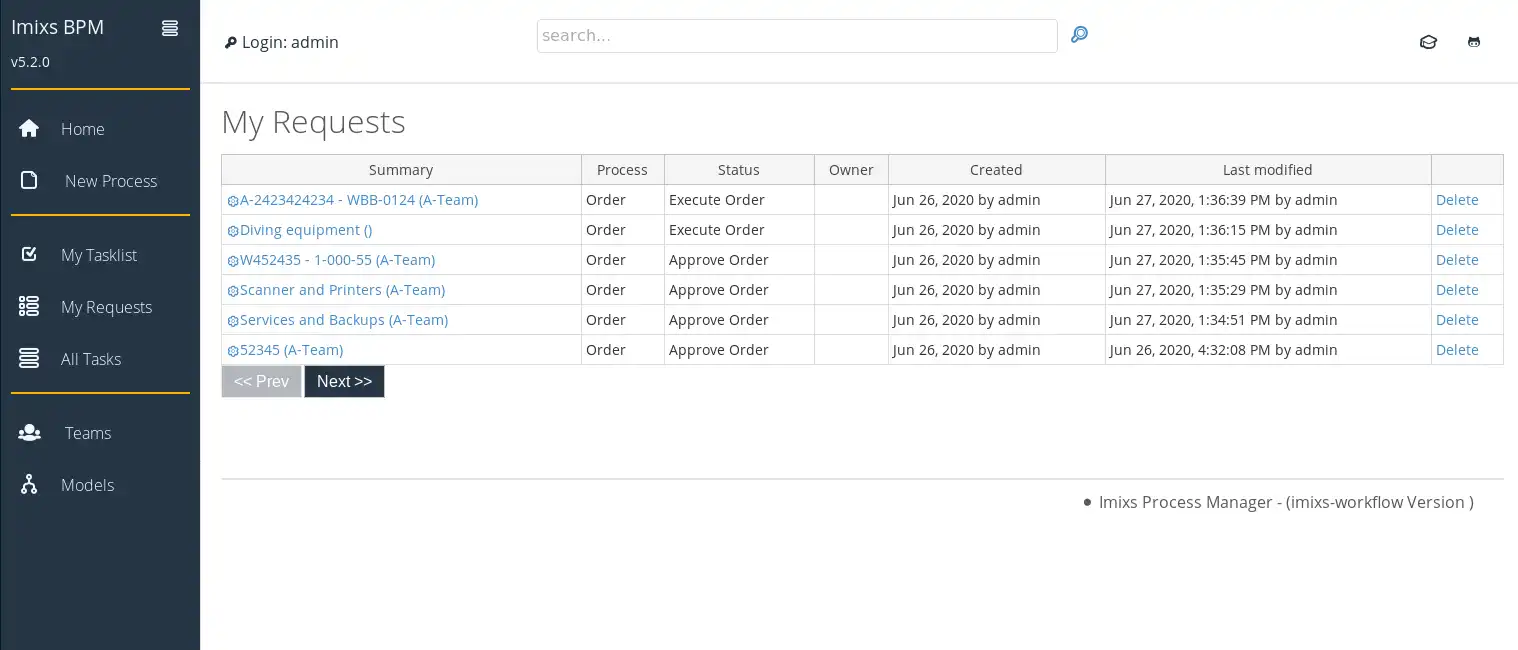Click the New Process document icon

[x=29, y=181]
